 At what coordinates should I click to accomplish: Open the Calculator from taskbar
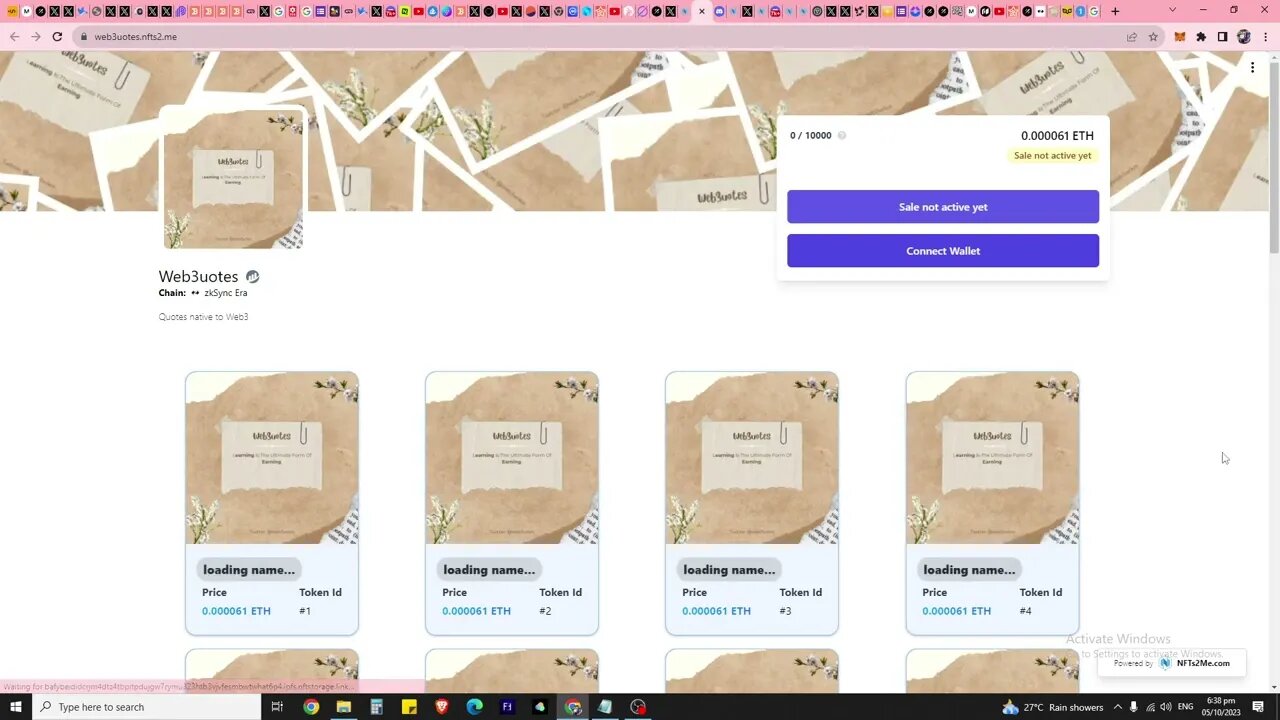click(x=376, y=707)
